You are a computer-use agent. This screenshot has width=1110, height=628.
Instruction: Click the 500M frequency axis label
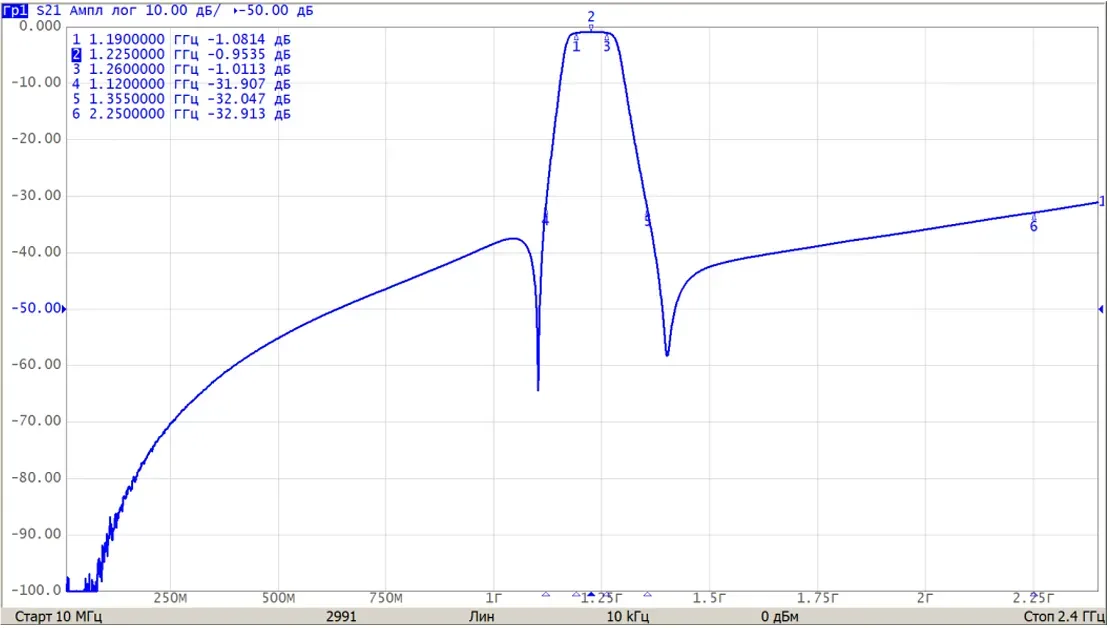click(279, 599)
